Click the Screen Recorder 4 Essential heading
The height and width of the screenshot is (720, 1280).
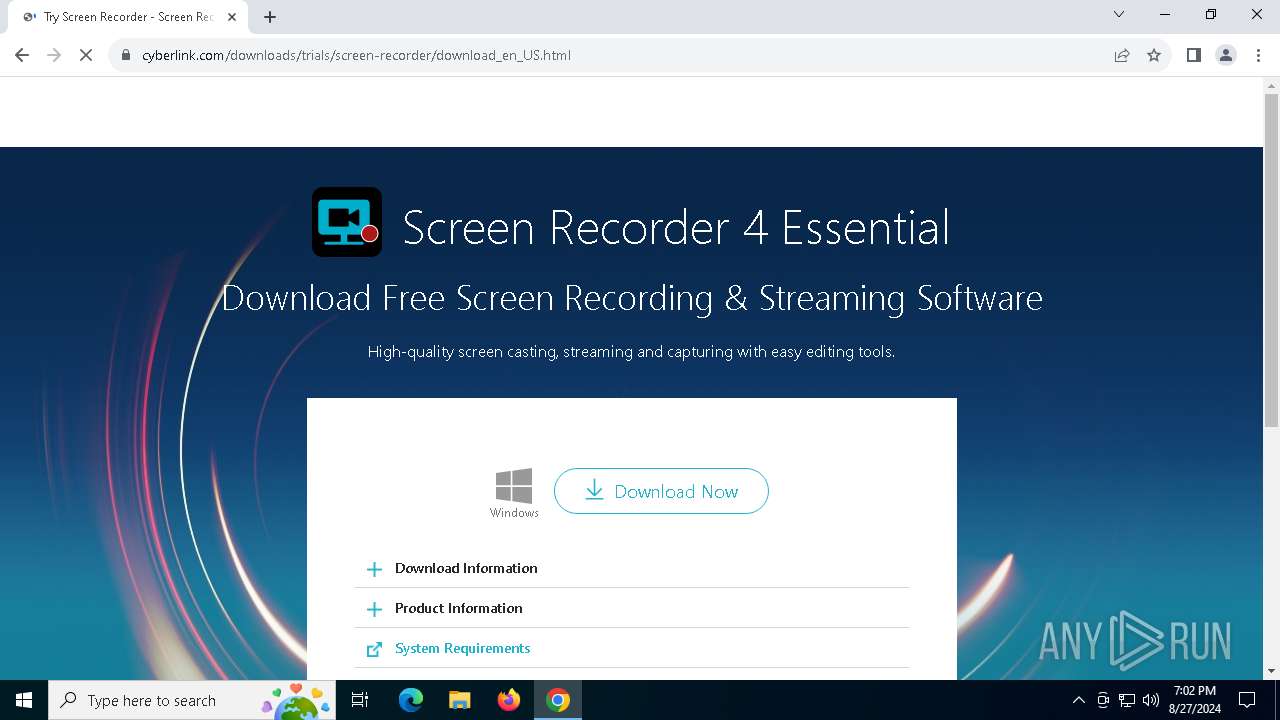click(676, 227)
